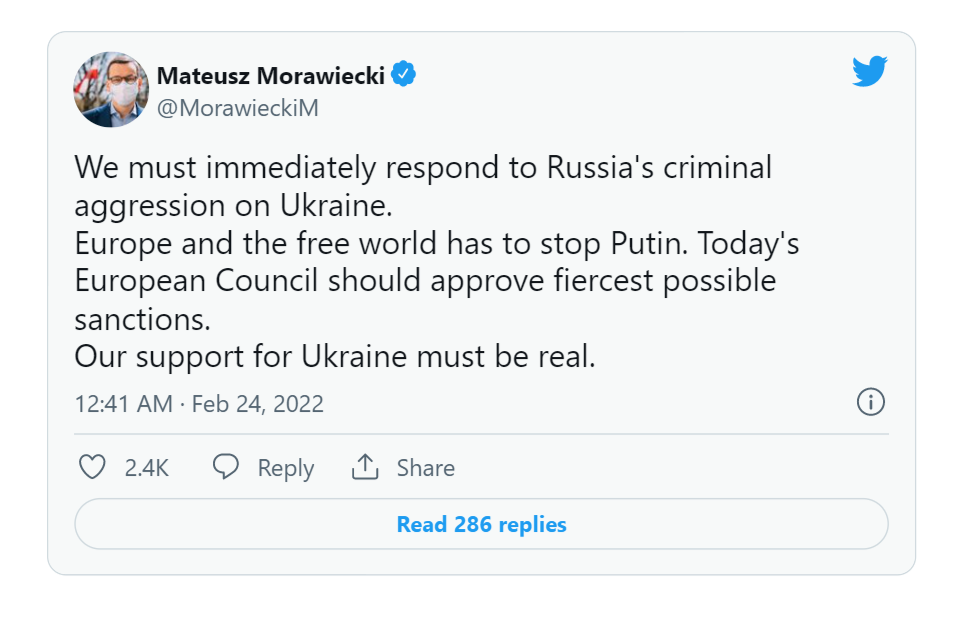965x622 pixels.
Task: Click the Feb 24, 2022 date
Action: tap(257, 404)
